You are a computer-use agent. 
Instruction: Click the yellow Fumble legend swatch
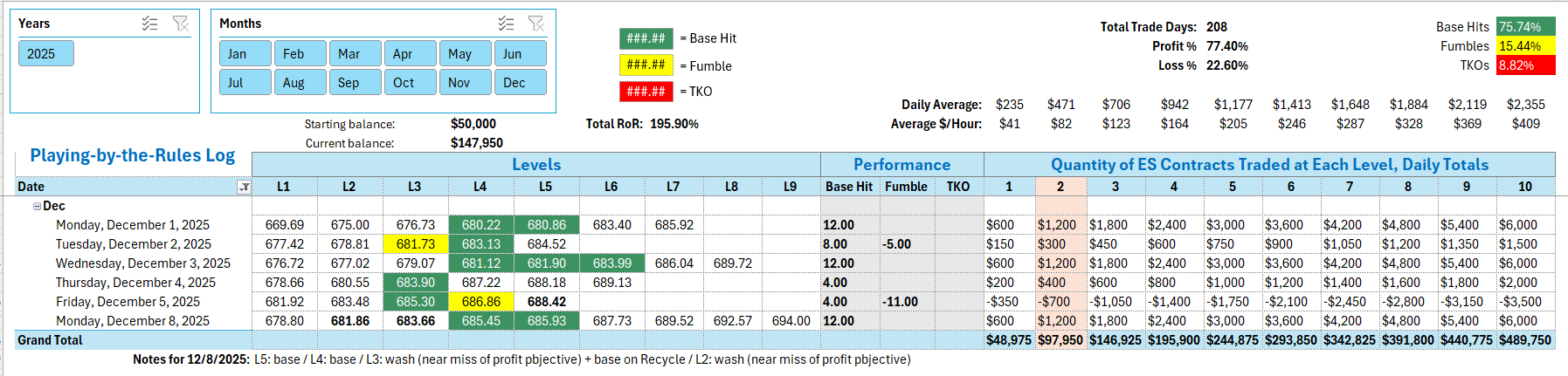646,65
